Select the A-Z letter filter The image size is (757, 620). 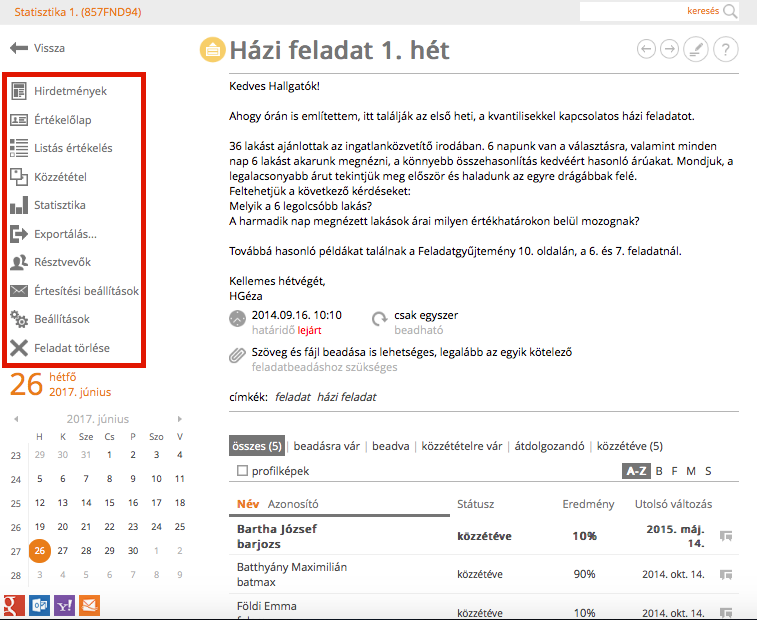[x=636, y=471]
